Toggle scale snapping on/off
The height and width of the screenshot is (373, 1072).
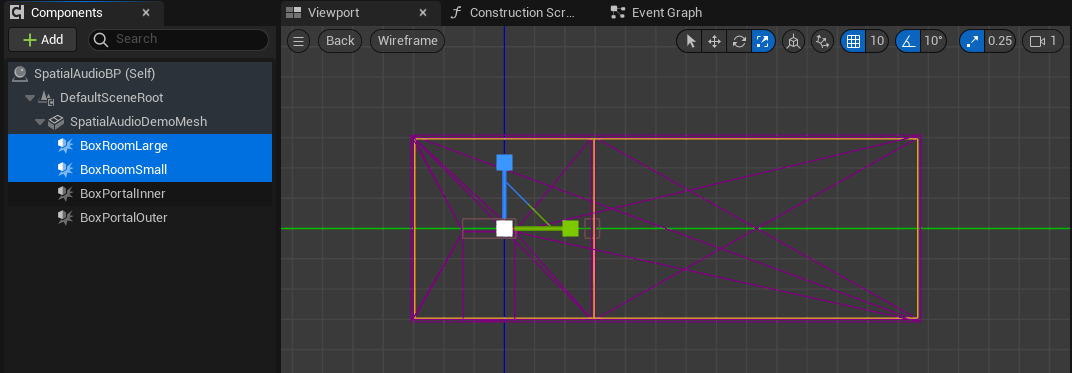click(x=972, y=41)
